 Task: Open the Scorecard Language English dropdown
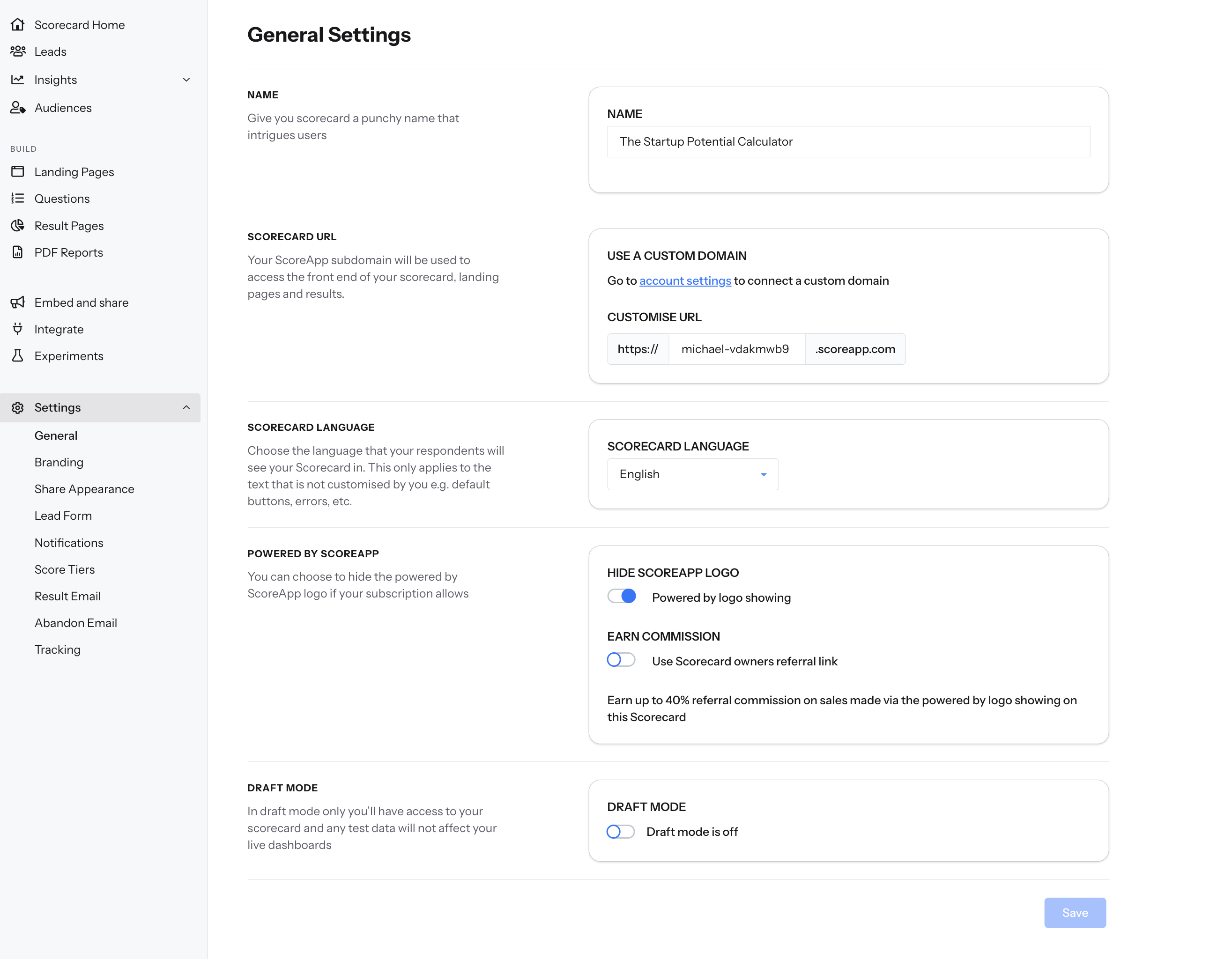[692, 474]
